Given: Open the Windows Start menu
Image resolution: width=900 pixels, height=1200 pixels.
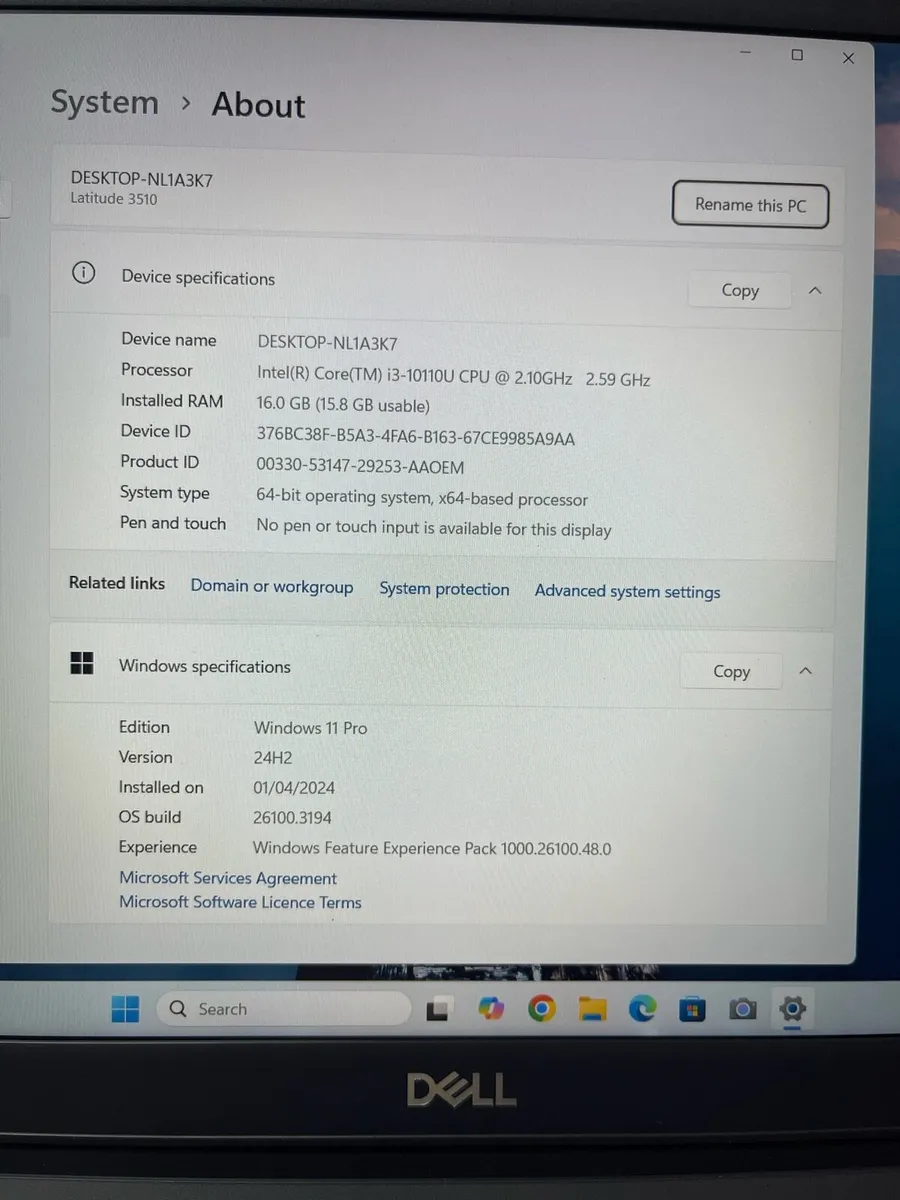Looking at the screenshot, I should coord(125,1009).
